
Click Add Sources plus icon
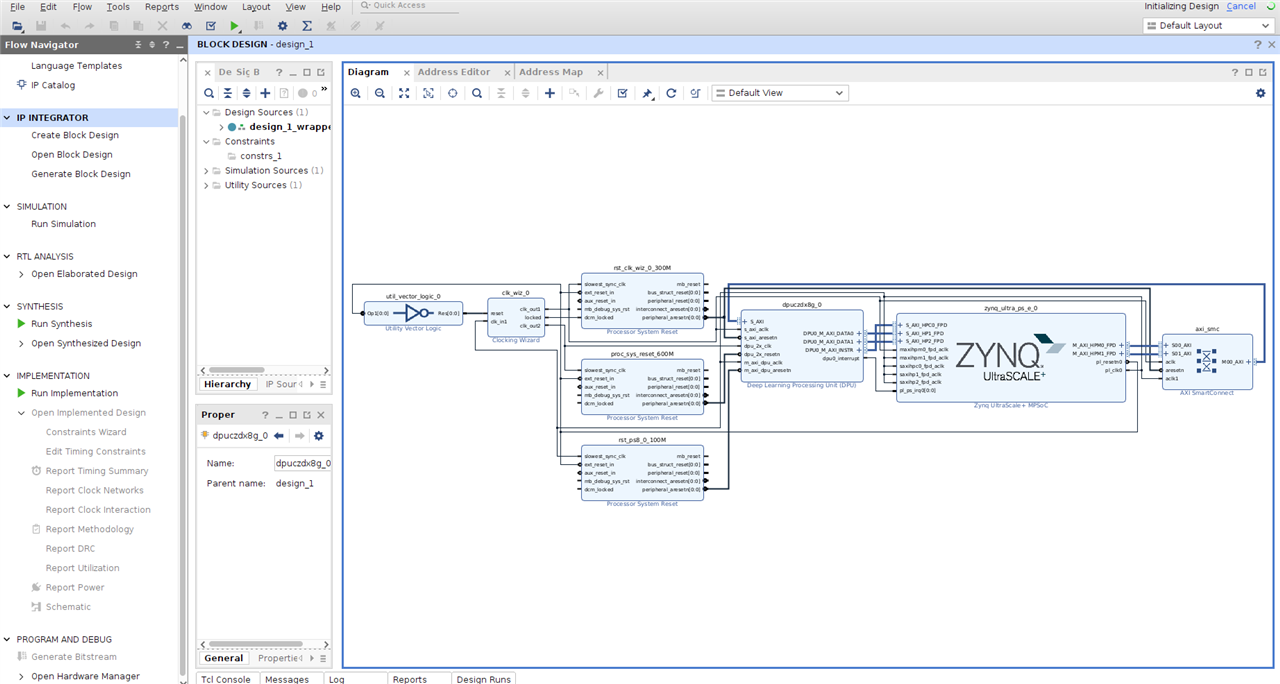click(x=265, y=93)
